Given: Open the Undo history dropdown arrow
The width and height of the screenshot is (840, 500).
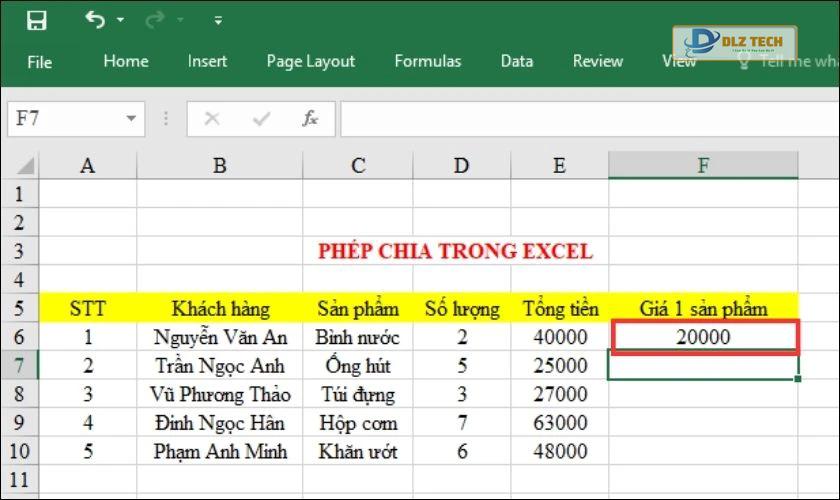Looking at the screenshot, I should click(x=121, y=20).
